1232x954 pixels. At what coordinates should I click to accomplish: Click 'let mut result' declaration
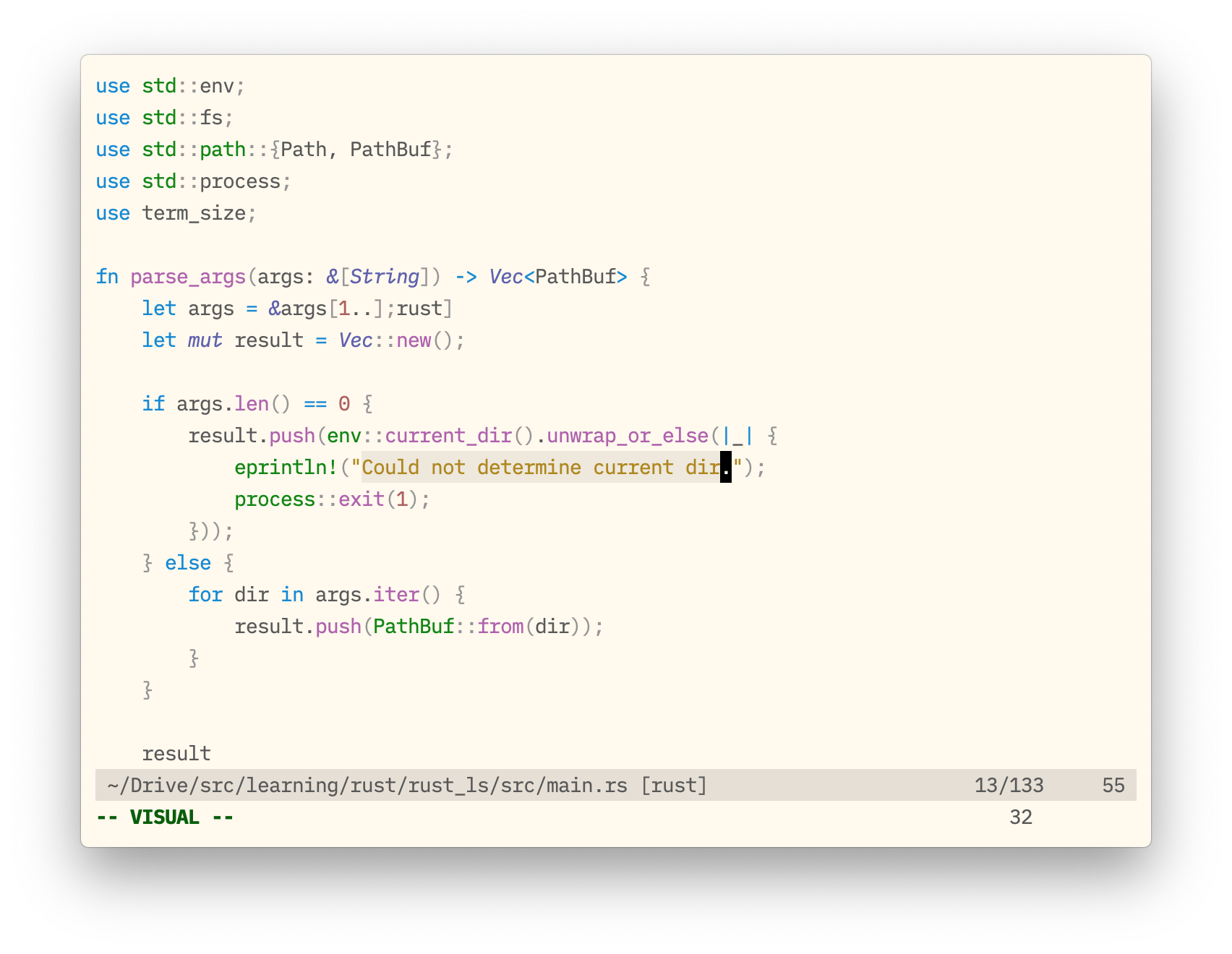223,340
